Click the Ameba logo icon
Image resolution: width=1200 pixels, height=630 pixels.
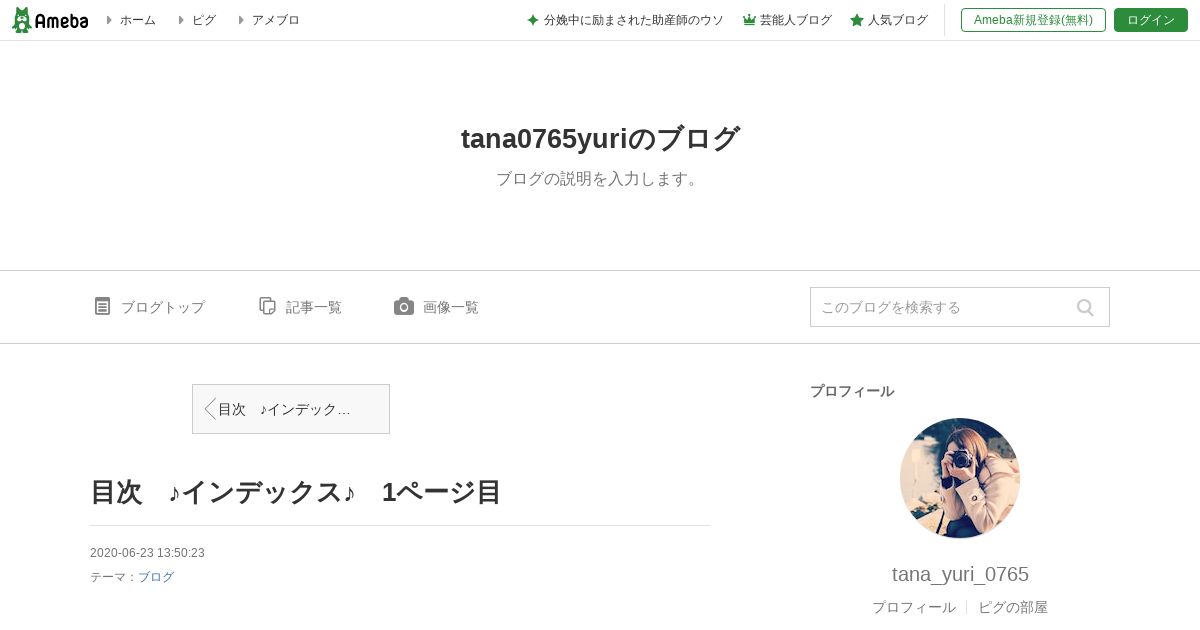coord(50,20)
